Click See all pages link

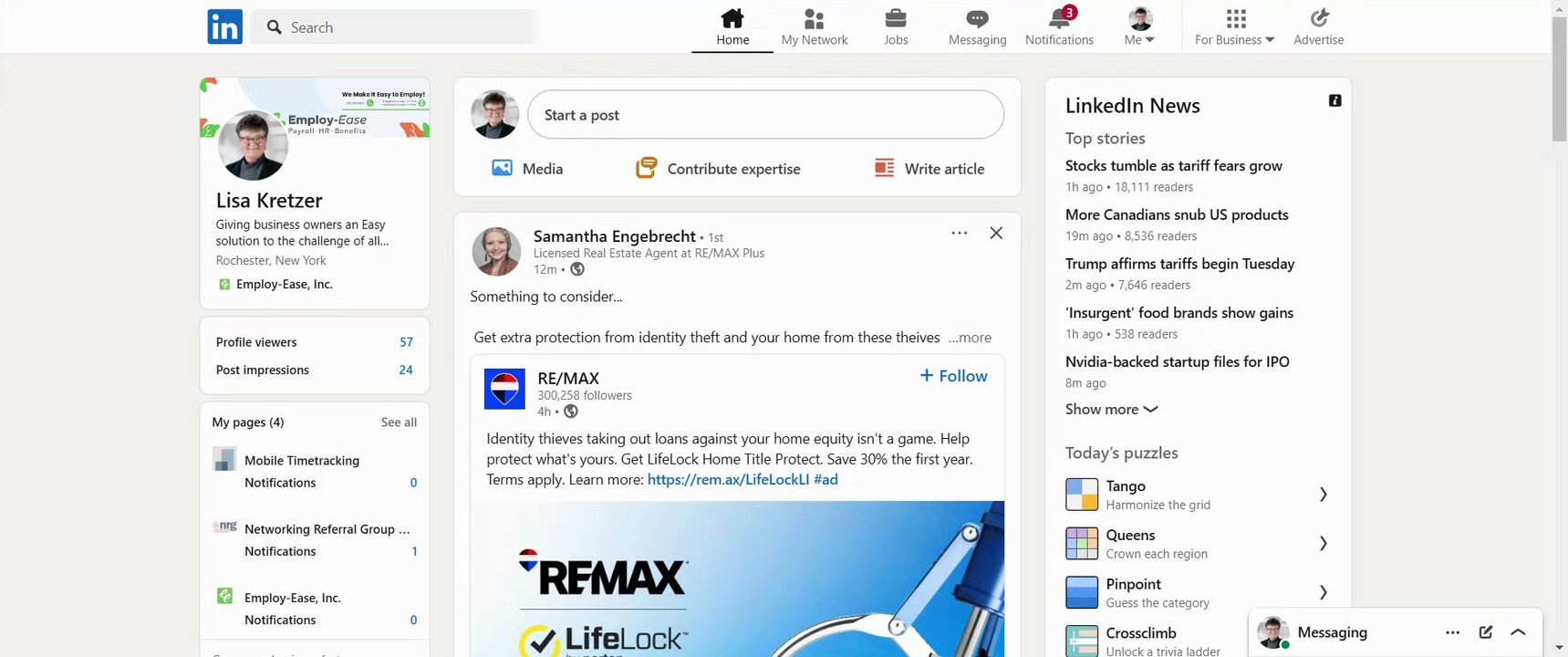pos(399,422)
